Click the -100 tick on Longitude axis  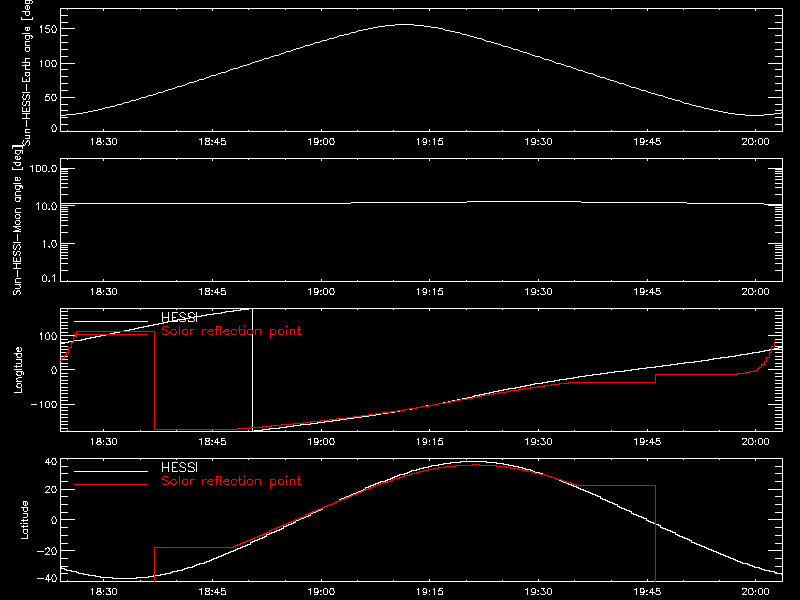(44, 404)
